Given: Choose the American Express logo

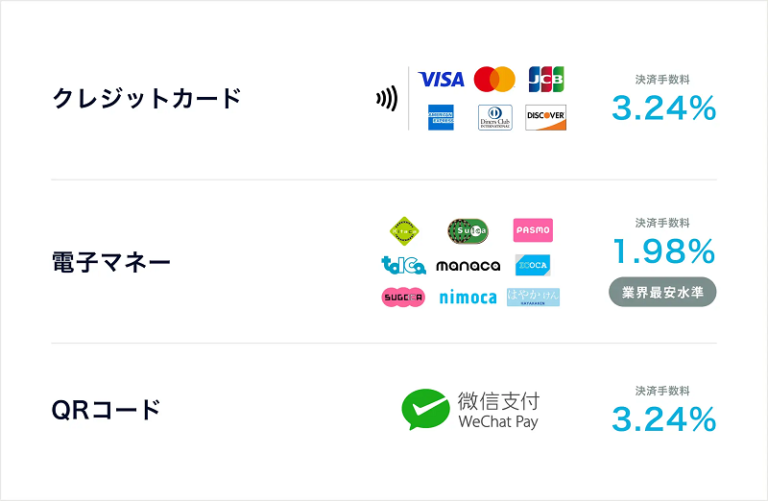Looking at the screenshot, I should pos(441,117).
